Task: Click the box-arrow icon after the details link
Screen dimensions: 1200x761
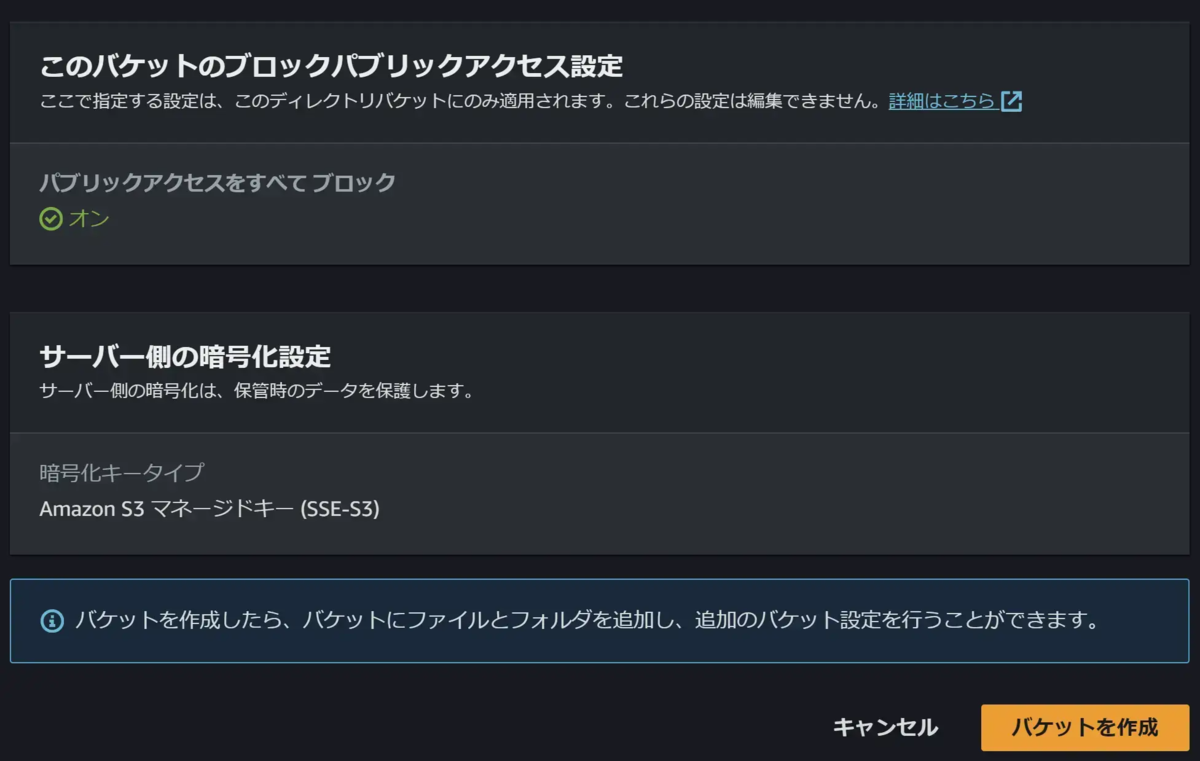Action: [1013, 101]
